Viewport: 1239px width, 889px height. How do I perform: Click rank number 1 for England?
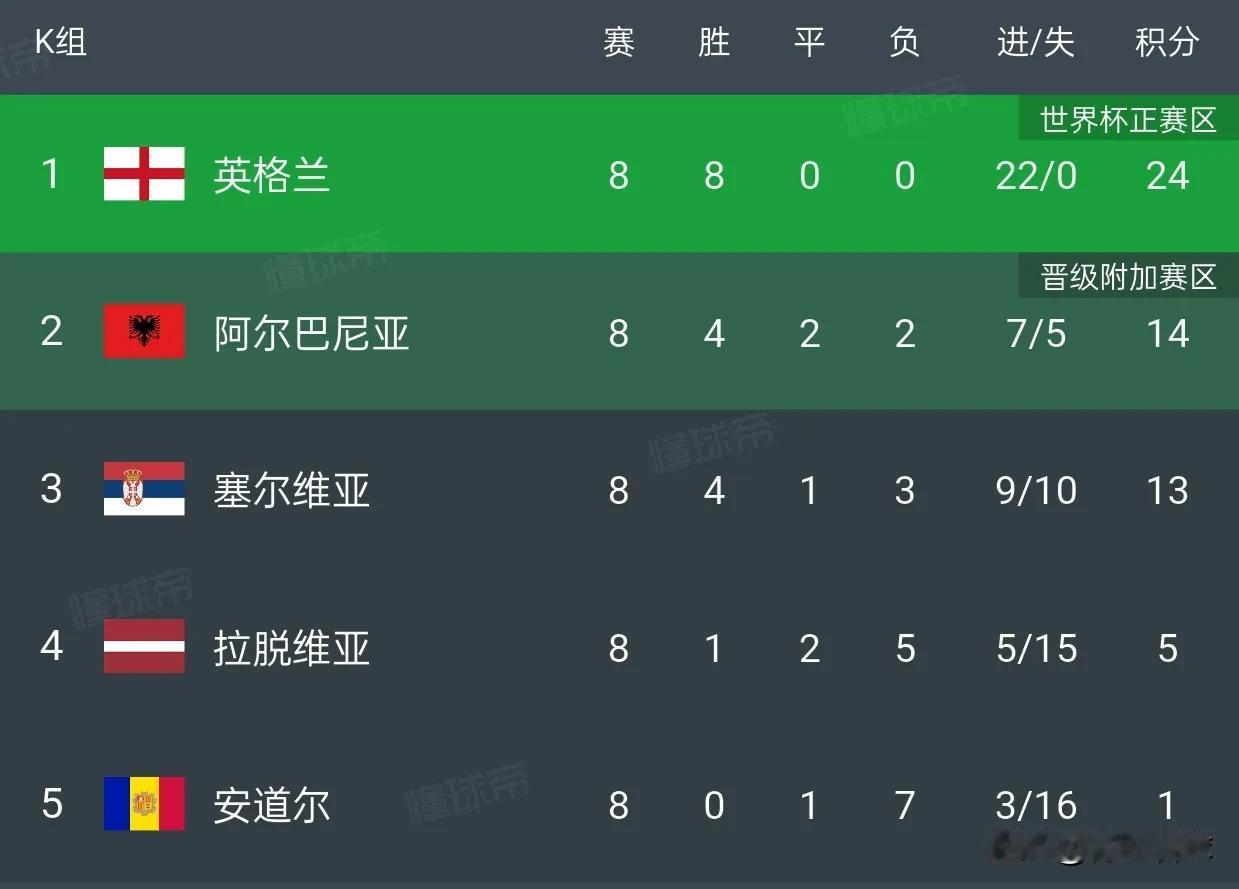pyautogui.click(x=51, y=174)
